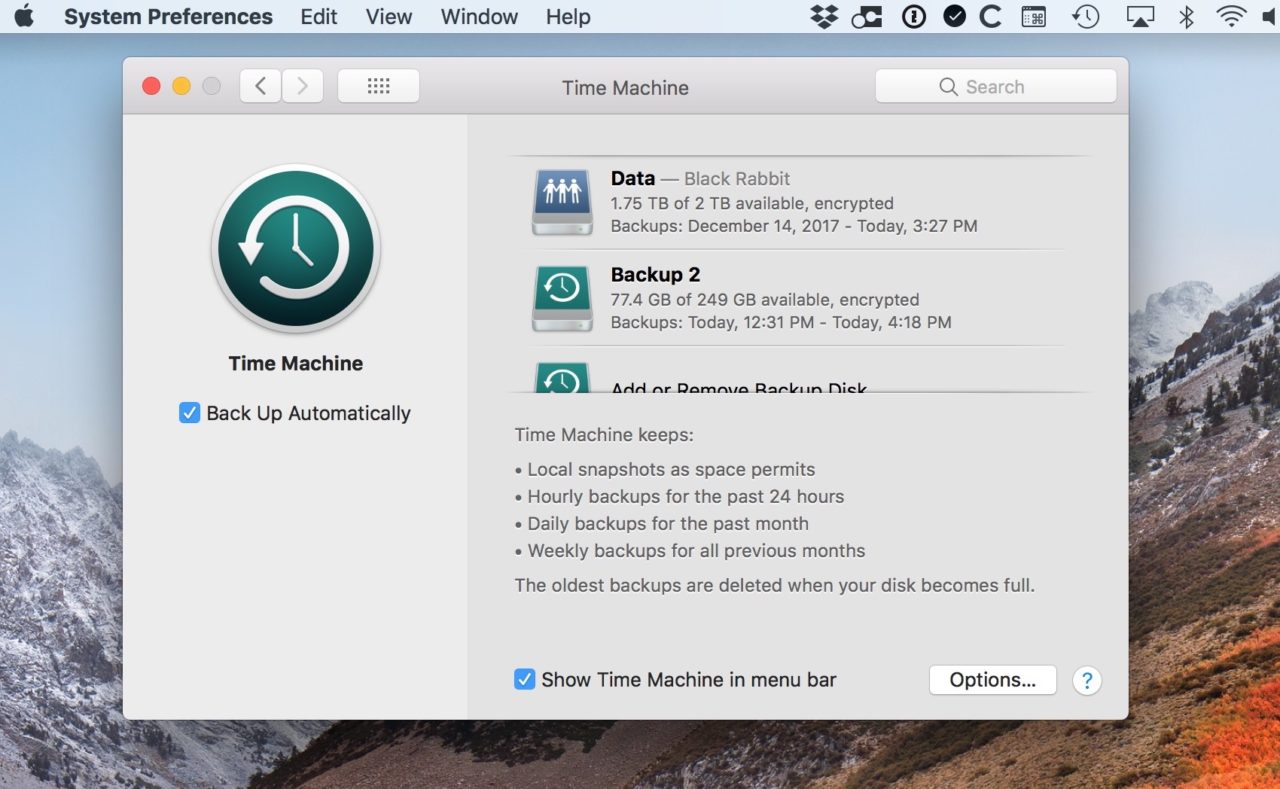The height and width of the screenshot is (789, 1280).
Task: Open the Wi-Fi menu
Action: tap(1231, 16)
